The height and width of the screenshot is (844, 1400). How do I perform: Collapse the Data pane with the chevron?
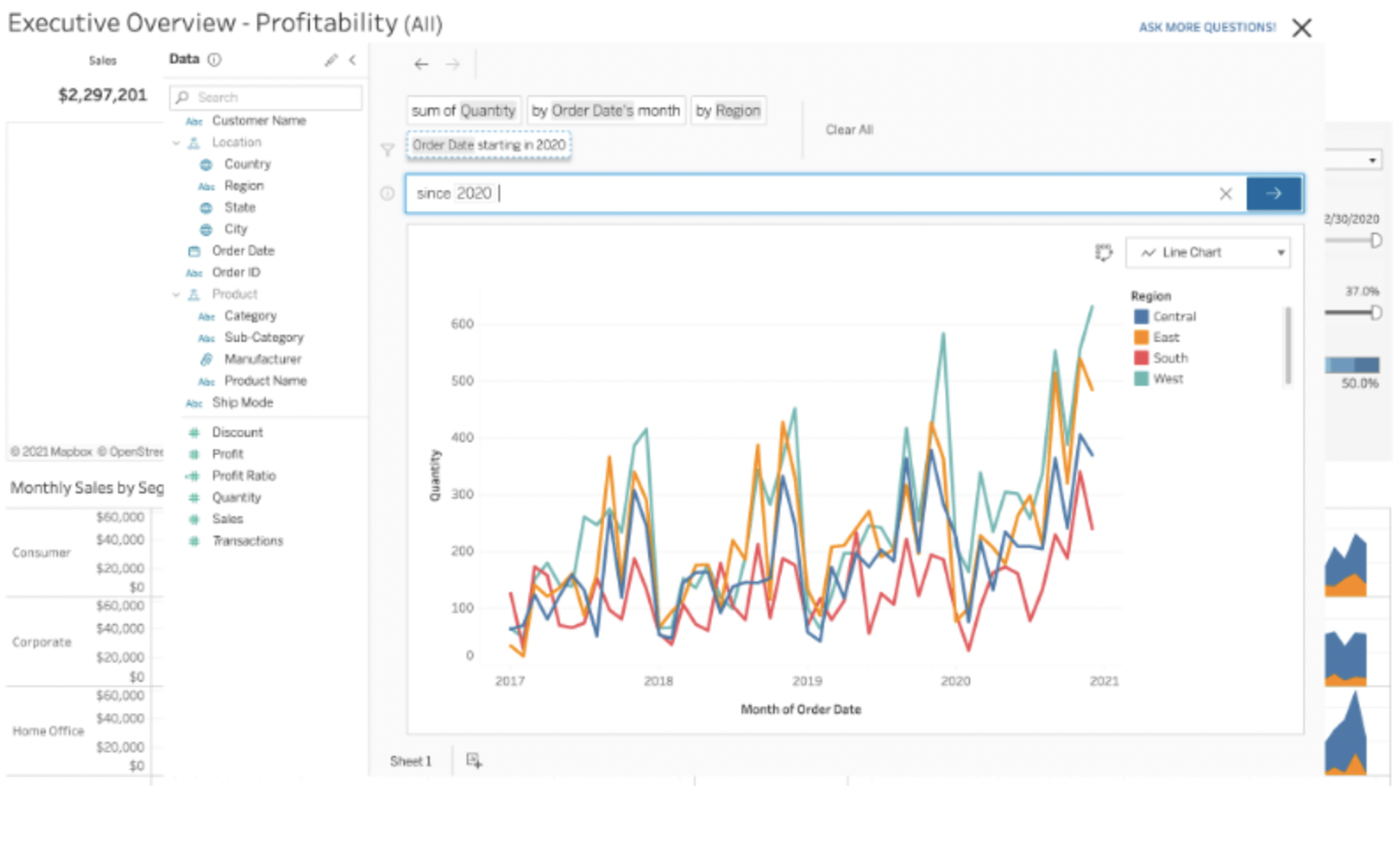tap(352, 60)
